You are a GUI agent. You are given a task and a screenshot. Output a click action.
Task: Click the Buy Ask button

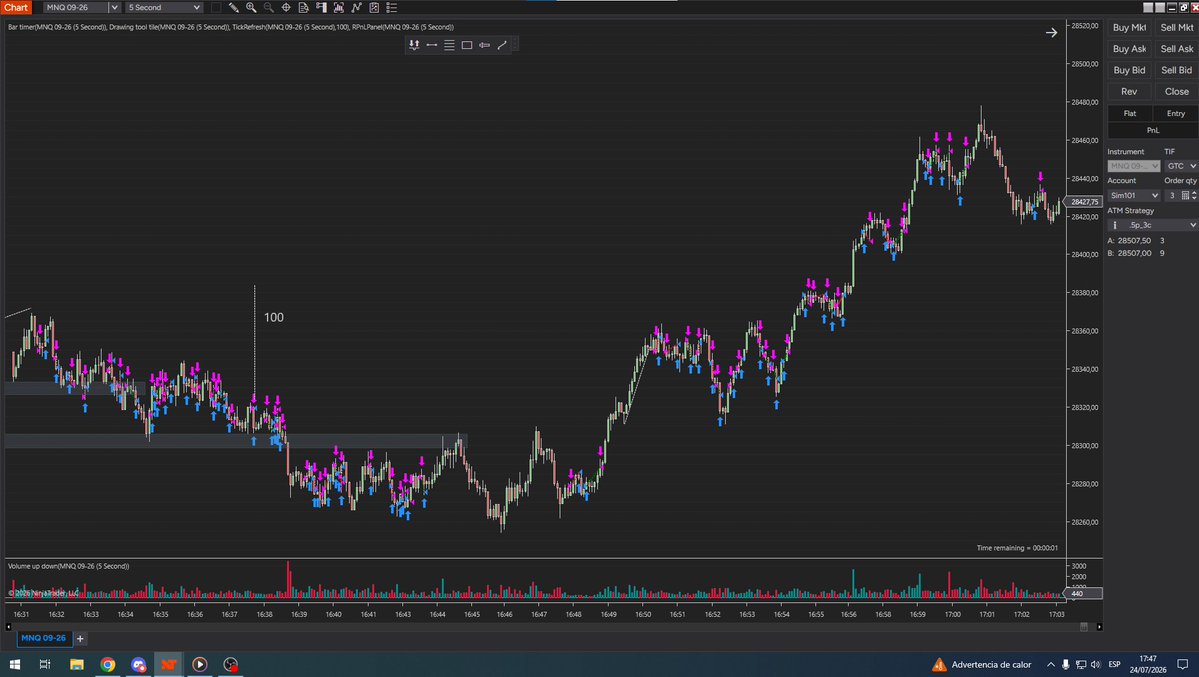pyautogui.click(x=1129, y=49)
